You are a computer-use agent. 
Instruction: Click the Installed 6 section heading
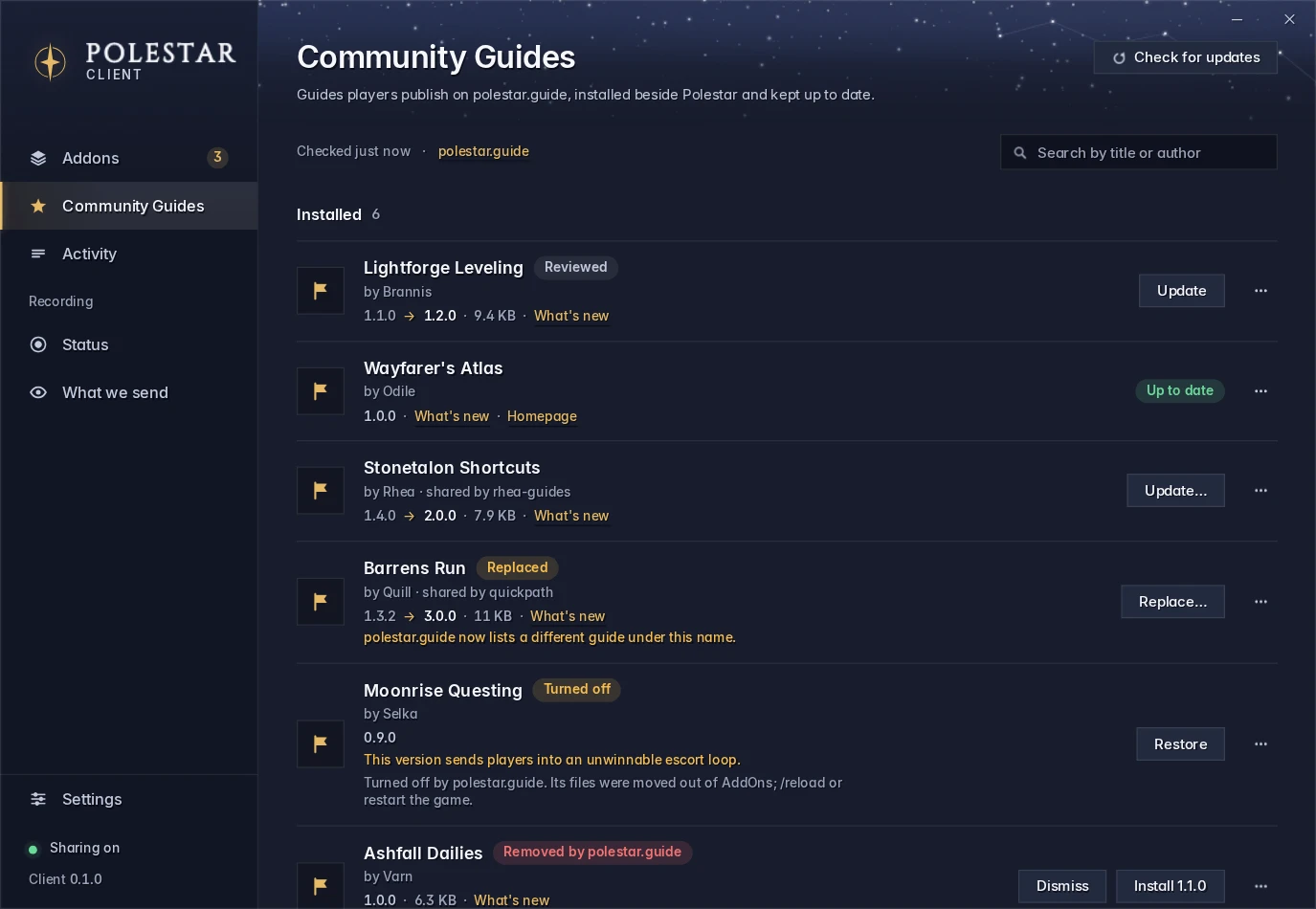tap(338, 214)
